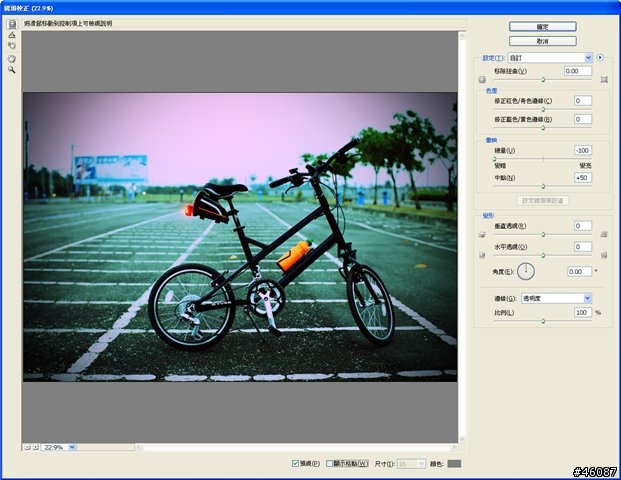Open the settings flyout menu arrow

click(600, 58)
